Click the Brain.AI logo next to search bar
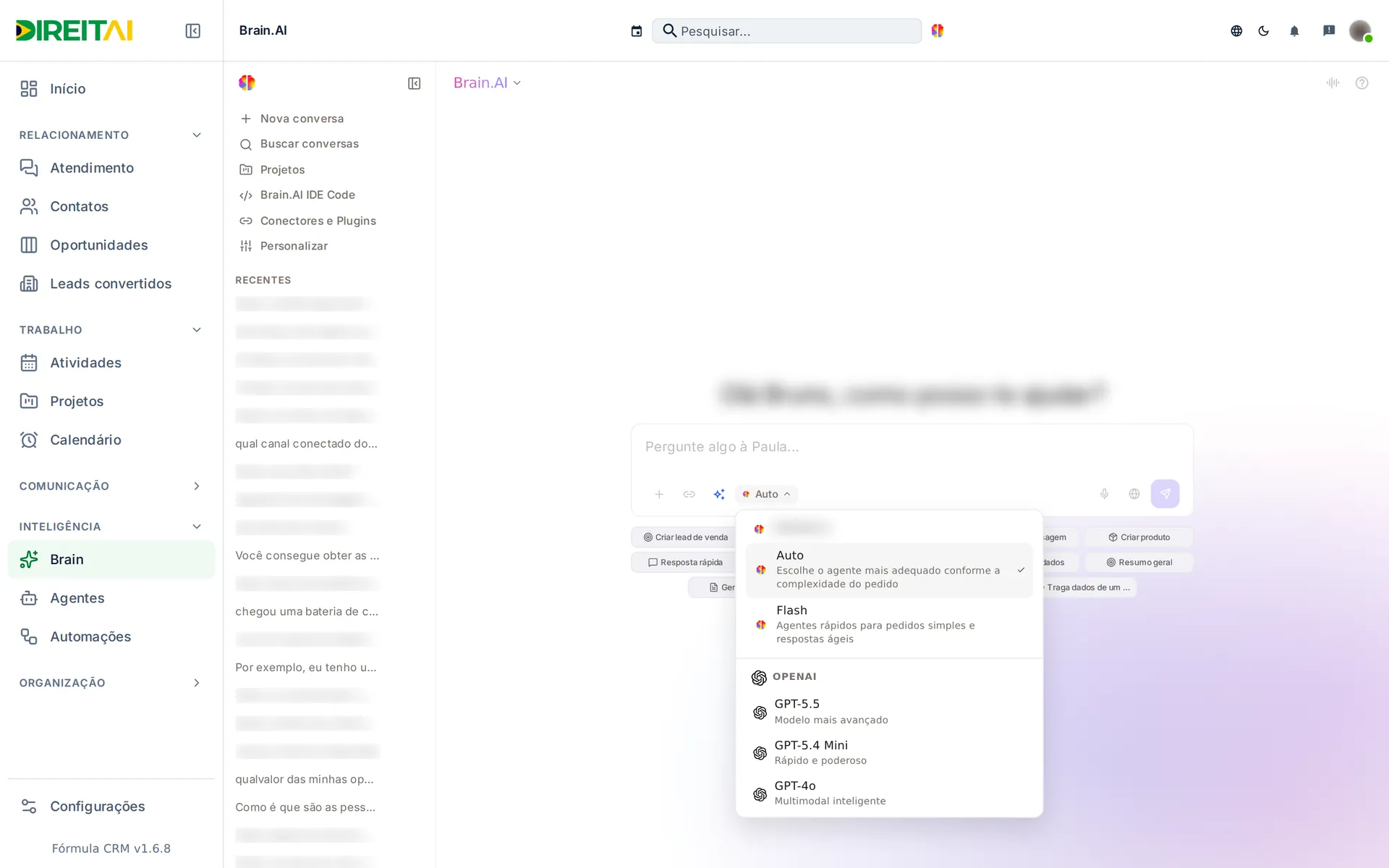The height and width of the screenshot is (868, 1389). coord(938,30)
